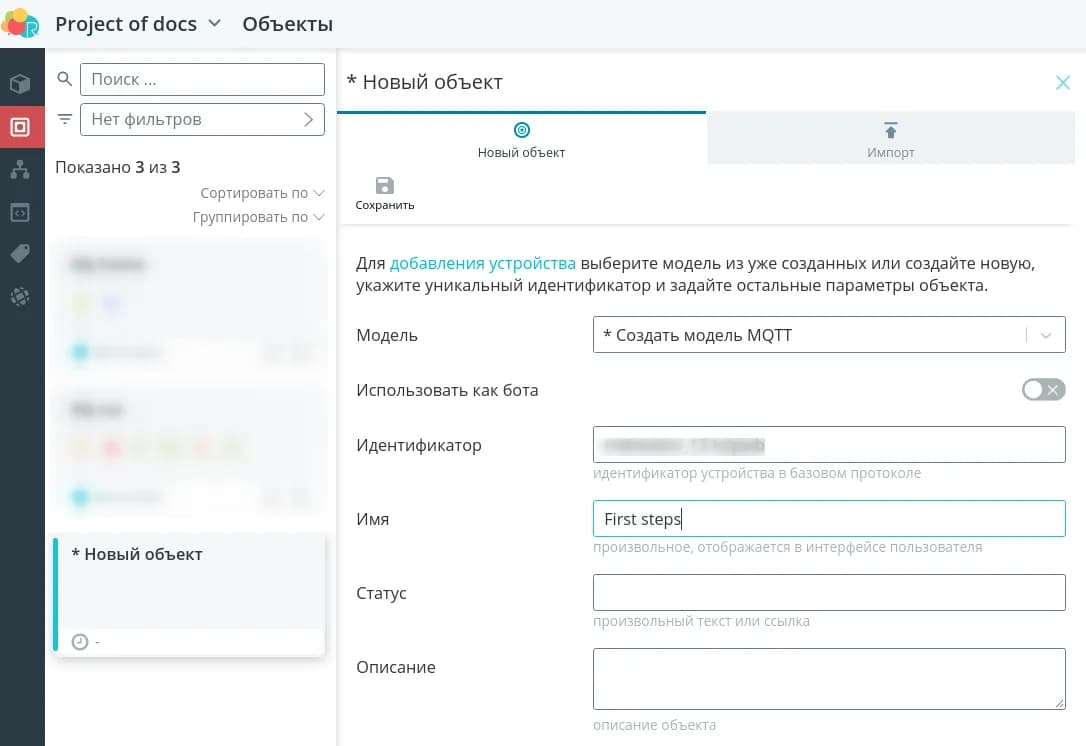Screen dimensions: 1086x746
Task: Click the globe sidebar icon
Action: 20,296
